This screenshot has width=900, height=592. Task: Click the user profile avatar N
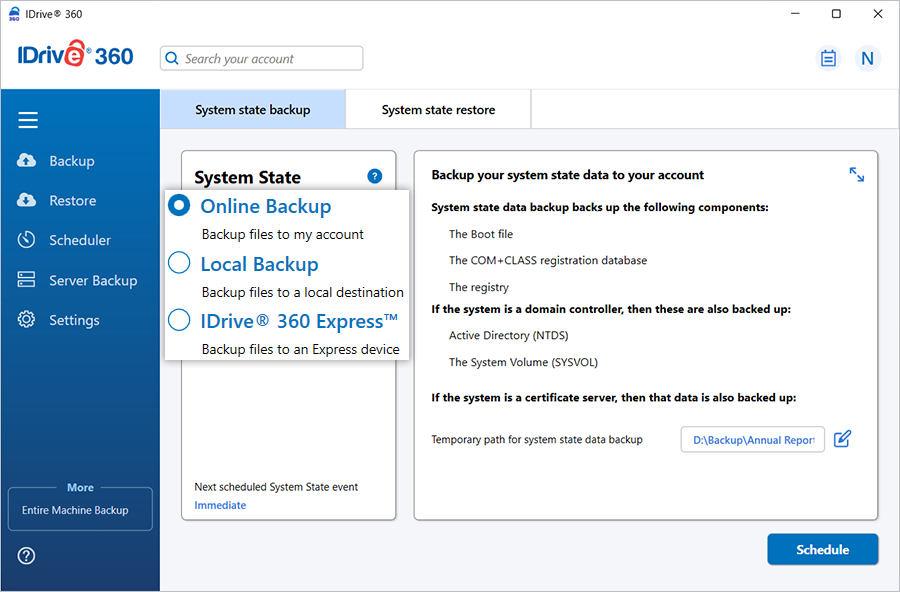coord(867,58)
